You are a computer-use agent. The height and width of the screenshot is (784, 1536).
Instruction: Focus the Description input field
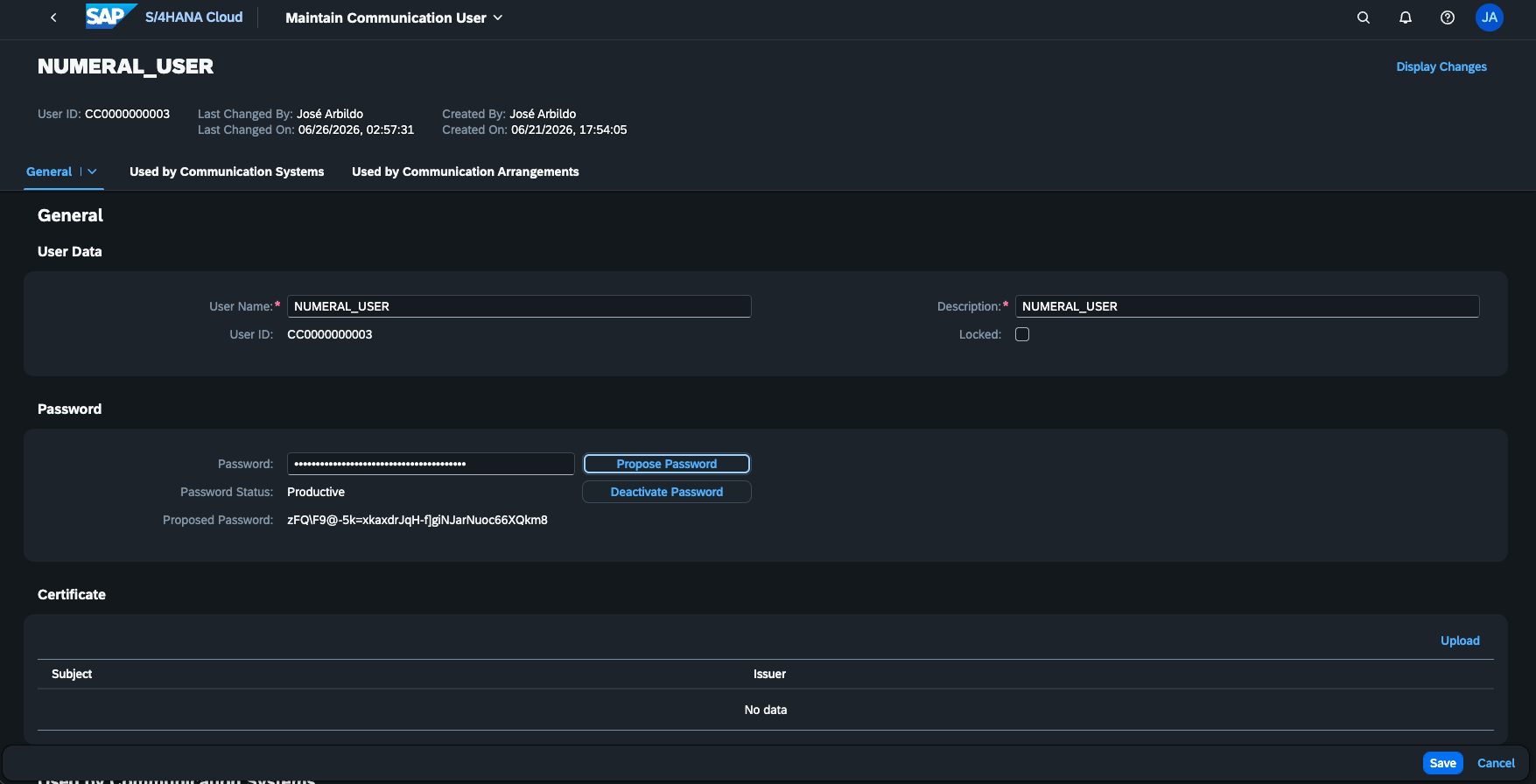click(x=1247, y=306)
